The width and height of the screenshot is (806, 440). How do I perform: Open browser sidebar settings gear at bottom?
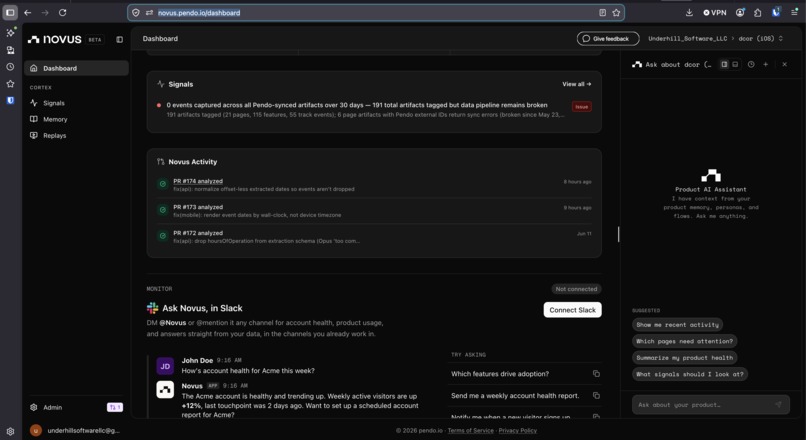(10, 432)
